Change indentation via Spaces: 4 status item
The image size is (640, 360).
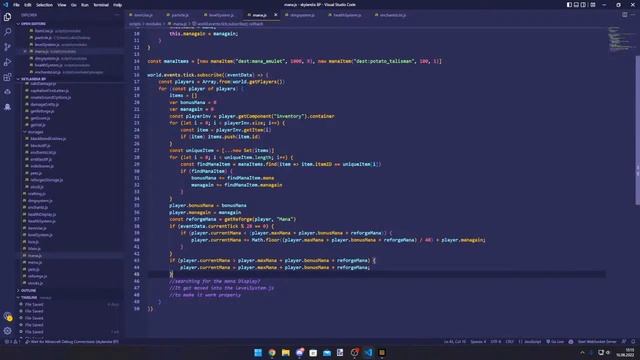(478, 342)
